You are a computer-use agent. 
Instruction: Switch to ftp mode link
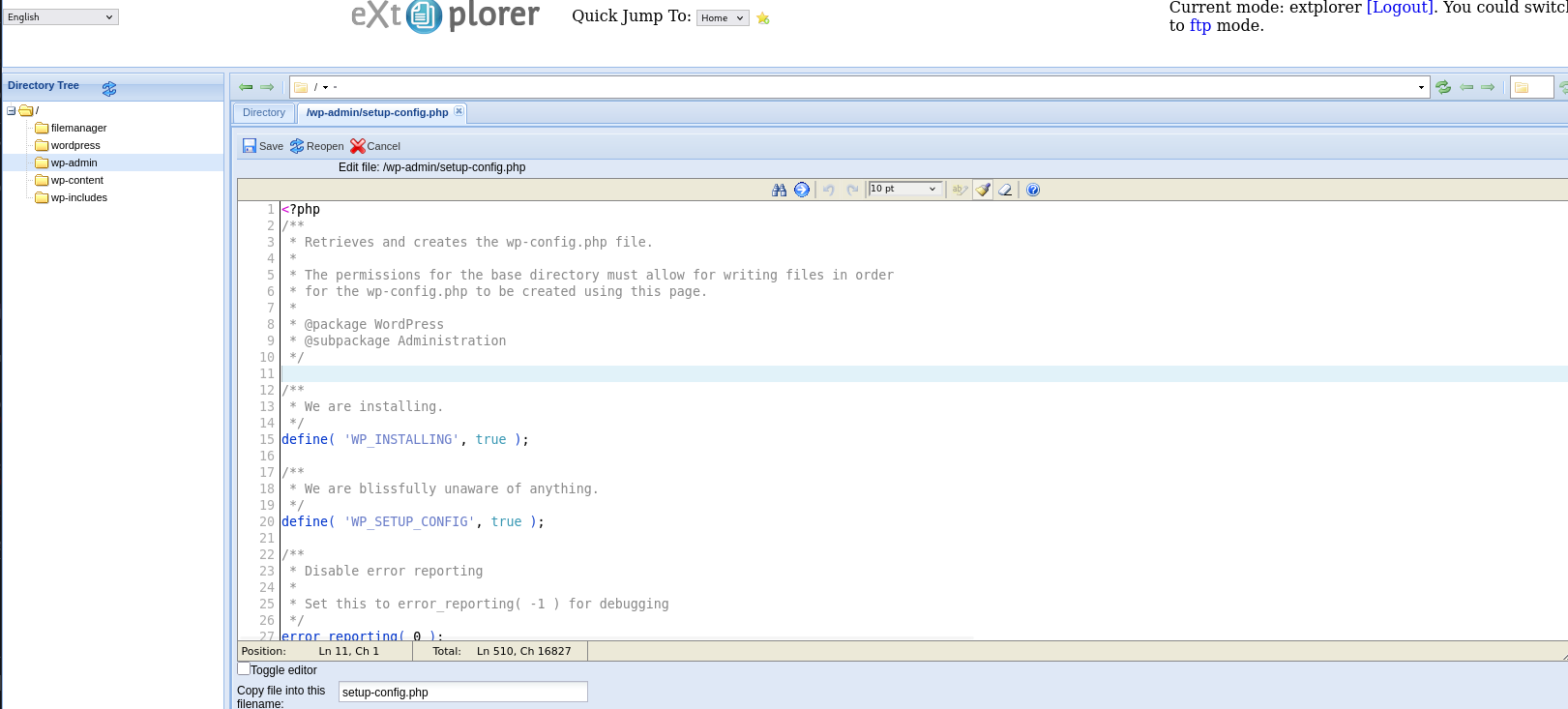(1199, 26)
